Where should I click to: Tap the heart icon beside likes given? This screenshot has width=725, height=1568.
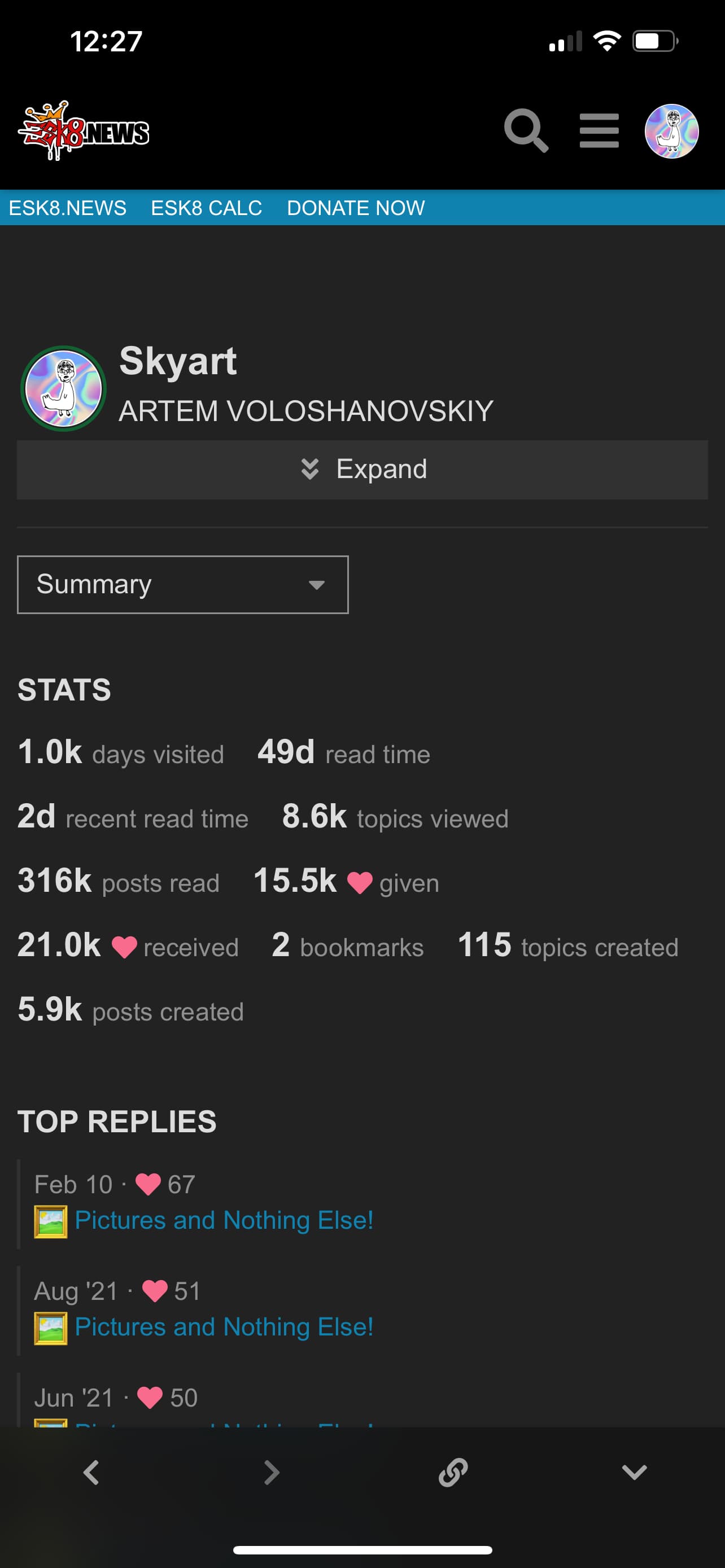click(359, 883)
